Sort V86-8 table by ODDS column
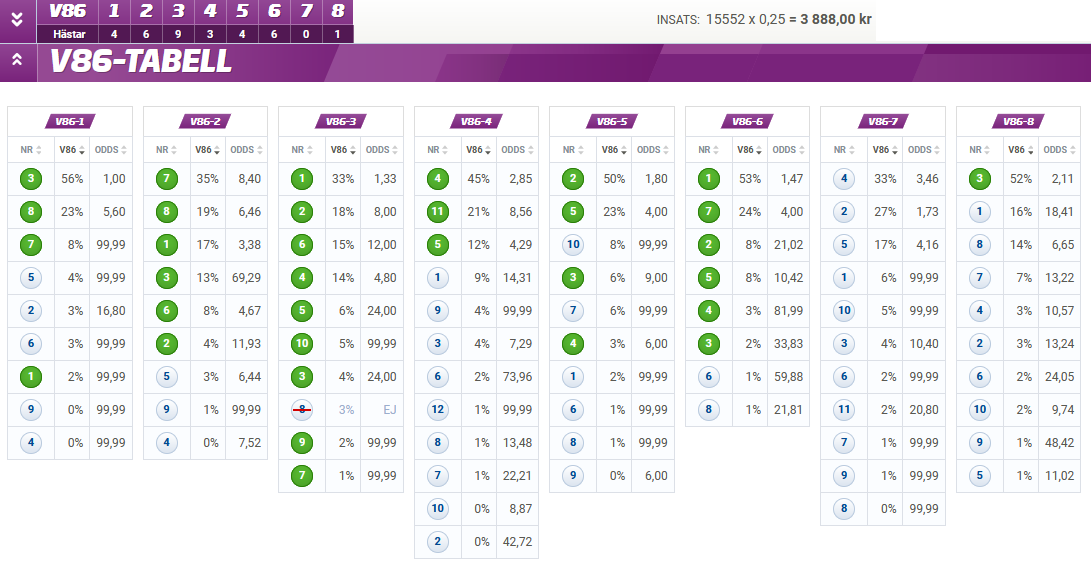 click(x=1060, y=150)
